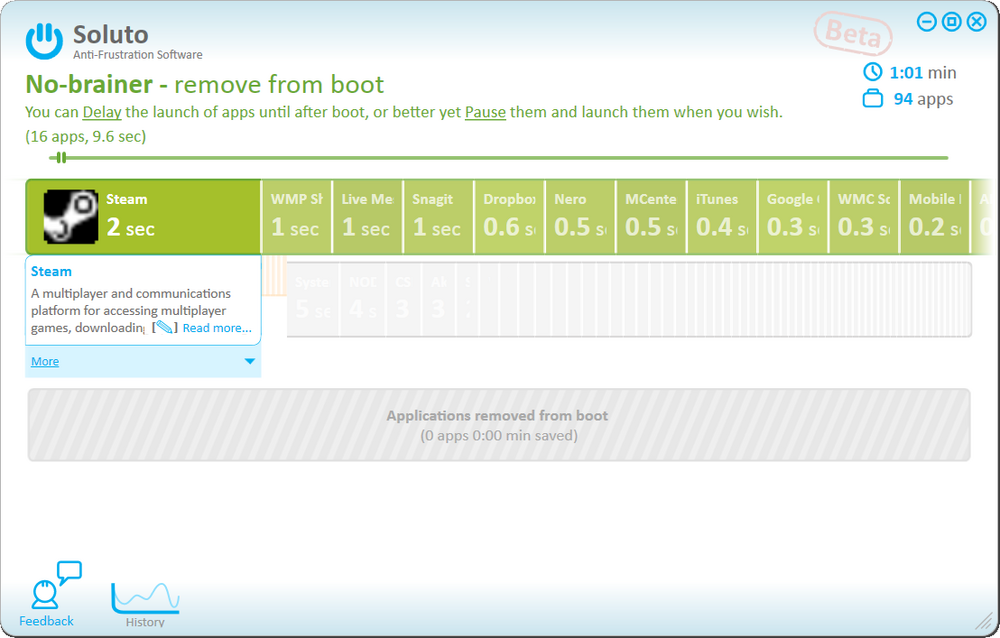This screenshot has height=638, width=1000.
Task: Click the 1:01 min boot time text
Action: (923, 73)
